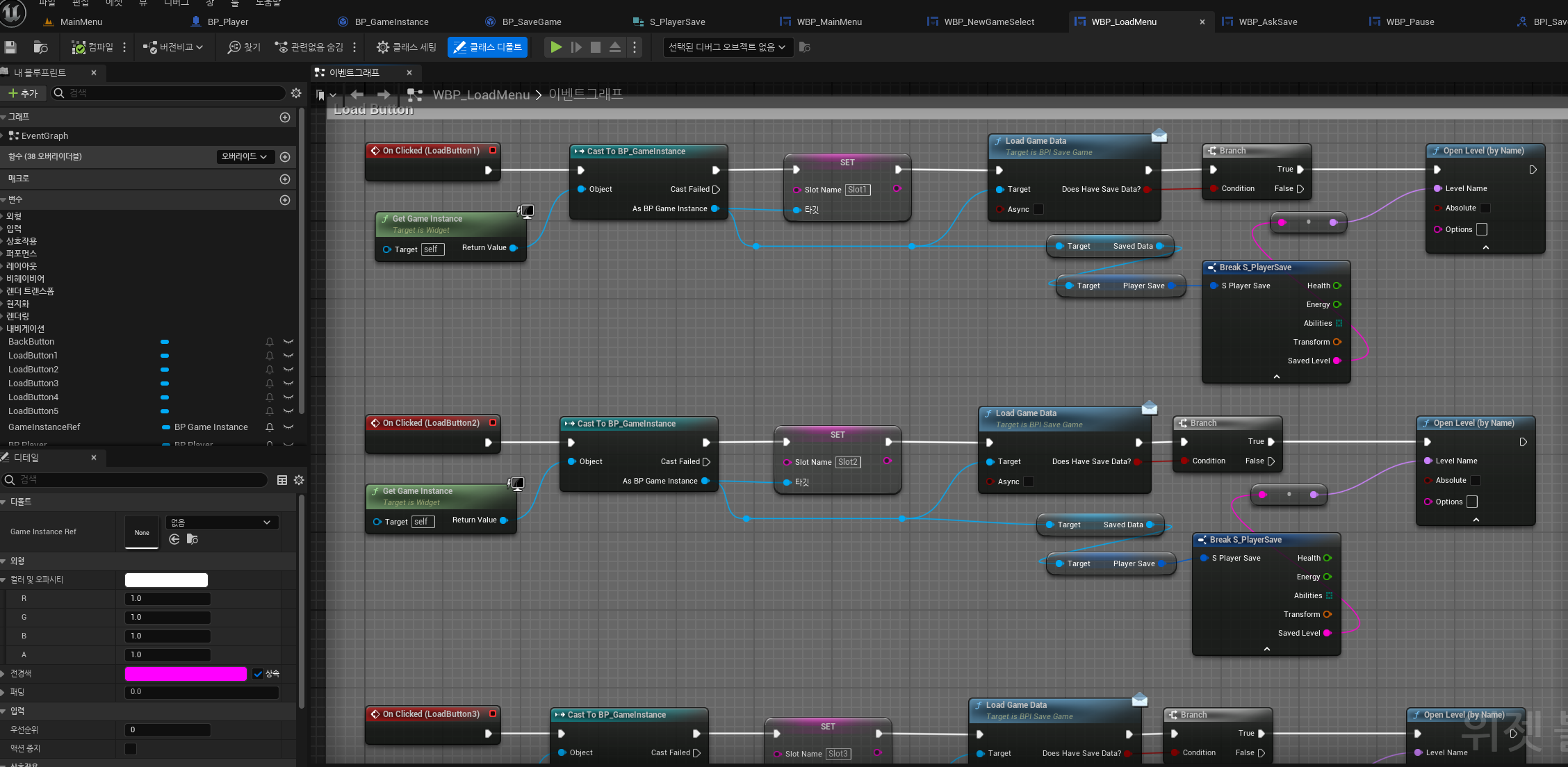Click the stop simulation button
The image size is (1568, 767).
coord(596,47)
